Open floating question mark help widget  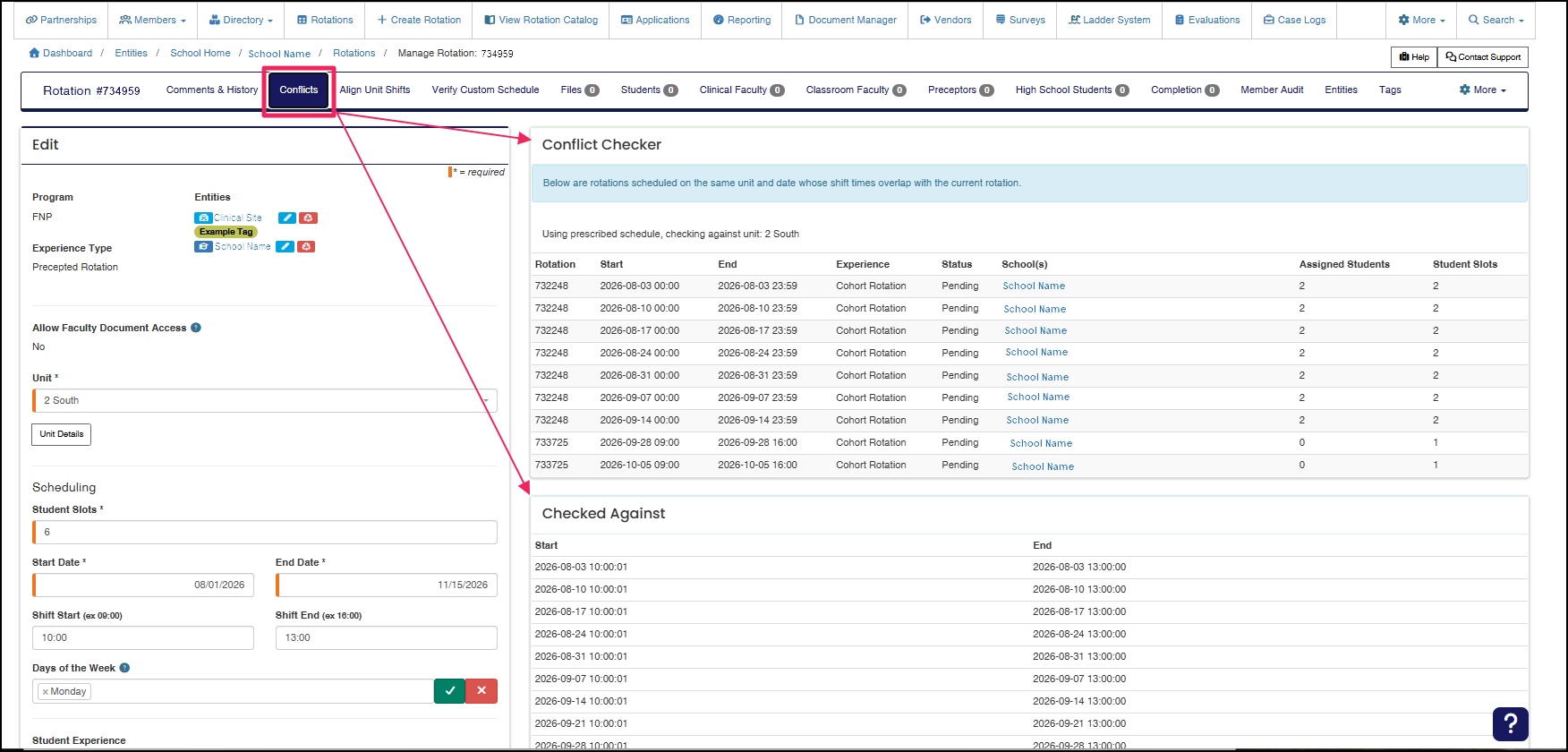pos(1510,723)
